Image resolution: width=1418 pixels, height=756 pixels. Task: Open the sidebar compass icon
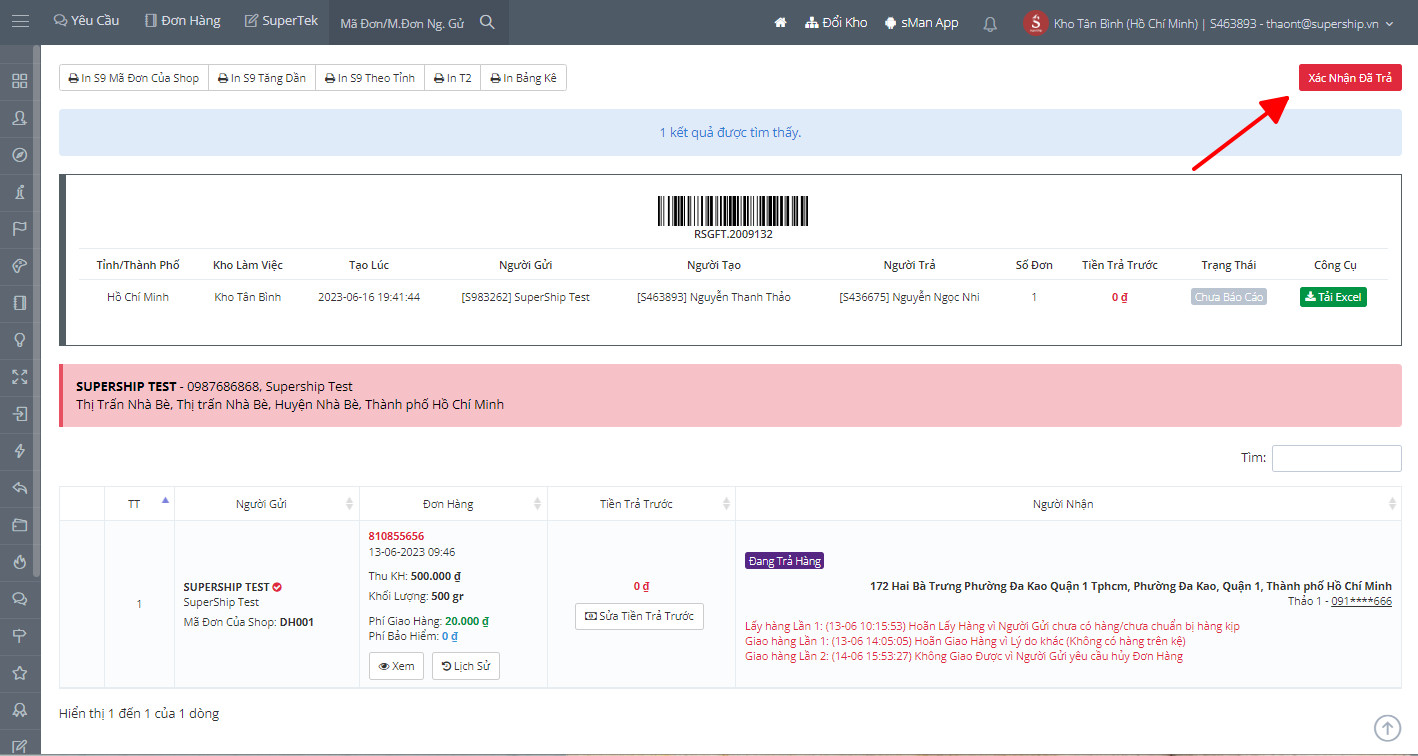pos(19,155)
